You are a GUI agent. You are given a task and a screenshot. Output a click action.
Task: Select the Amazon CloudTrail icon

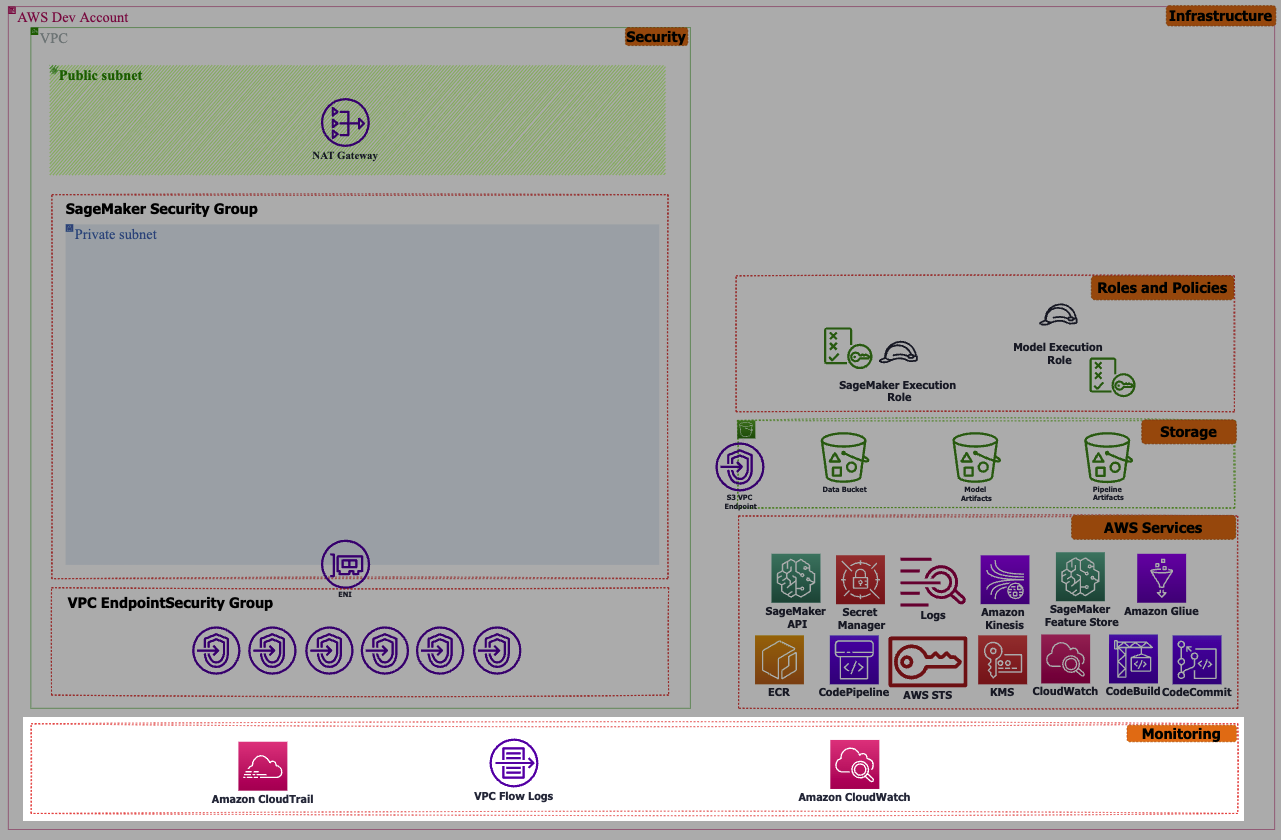point(263,766)
